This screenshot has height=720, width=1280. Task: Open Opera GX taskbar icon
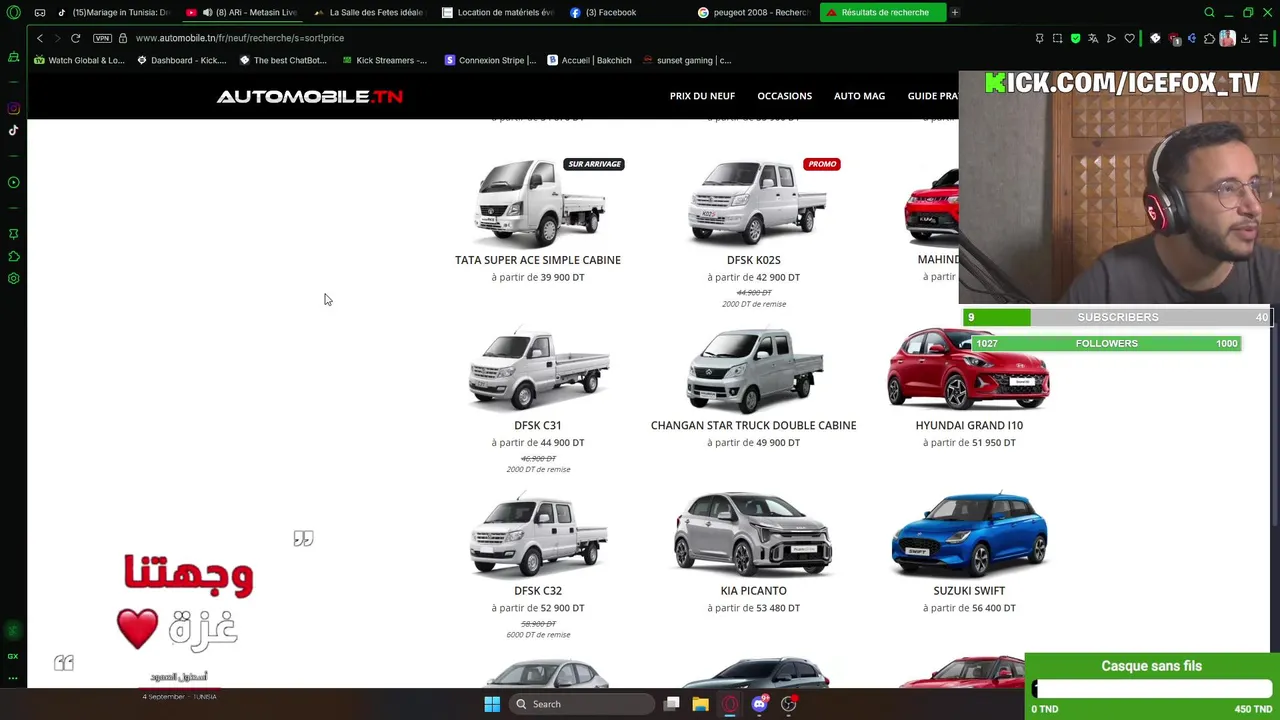click(x=730, y=704)
